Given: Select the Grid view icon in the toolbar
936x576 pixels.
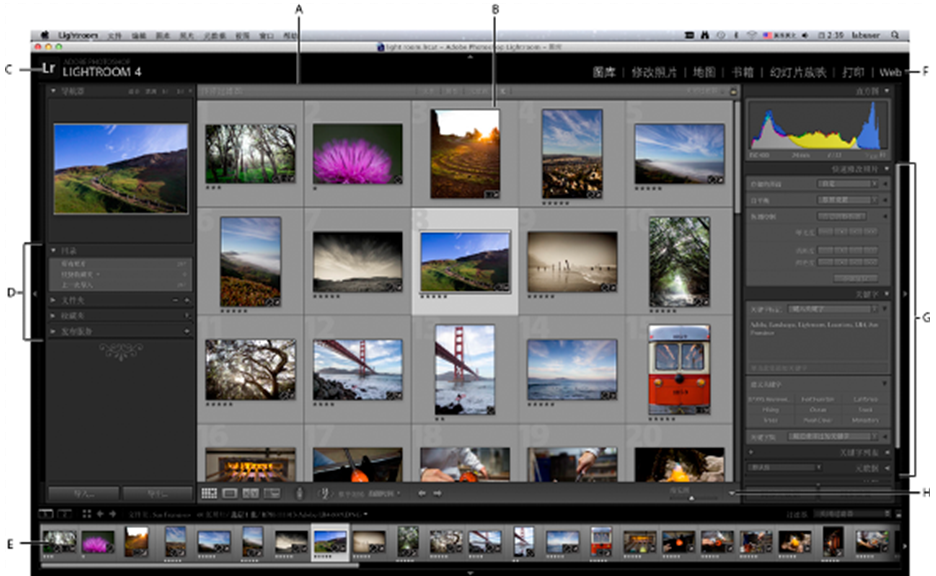Looking at the screenshot, I should [209, 493].
